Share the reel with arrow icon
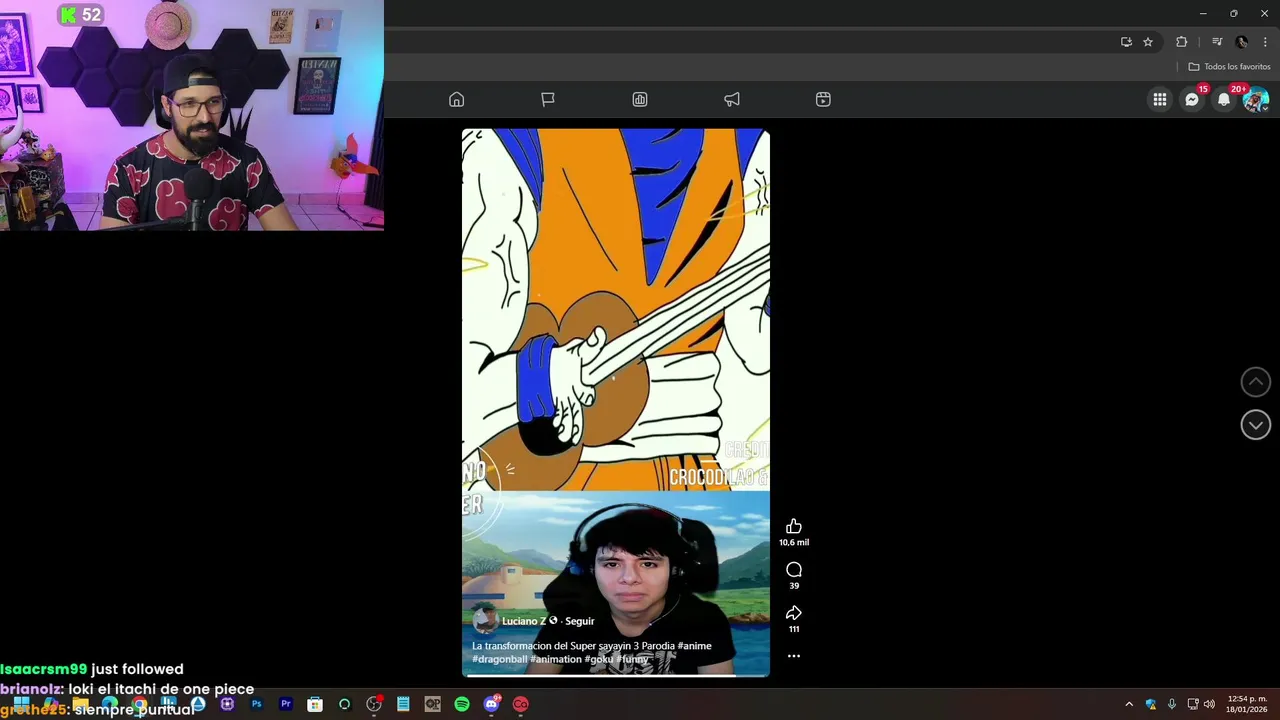Image resolution: width=1280 pixels, height=720 pixels. [x=794, y=613]
